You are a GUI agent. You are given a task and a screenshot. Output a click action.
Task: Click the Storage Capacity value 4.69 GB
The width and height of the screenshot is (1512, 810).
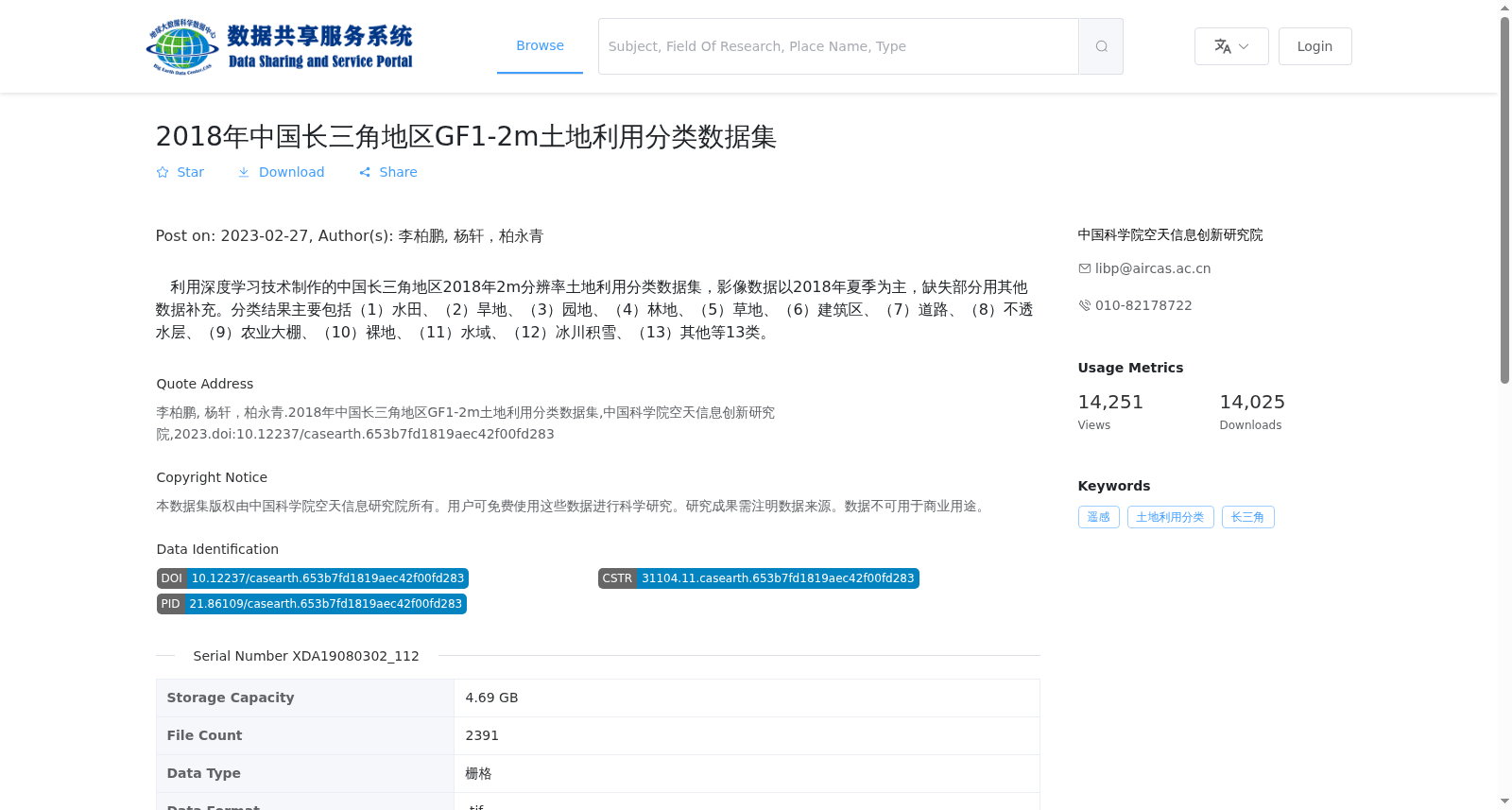491,698
